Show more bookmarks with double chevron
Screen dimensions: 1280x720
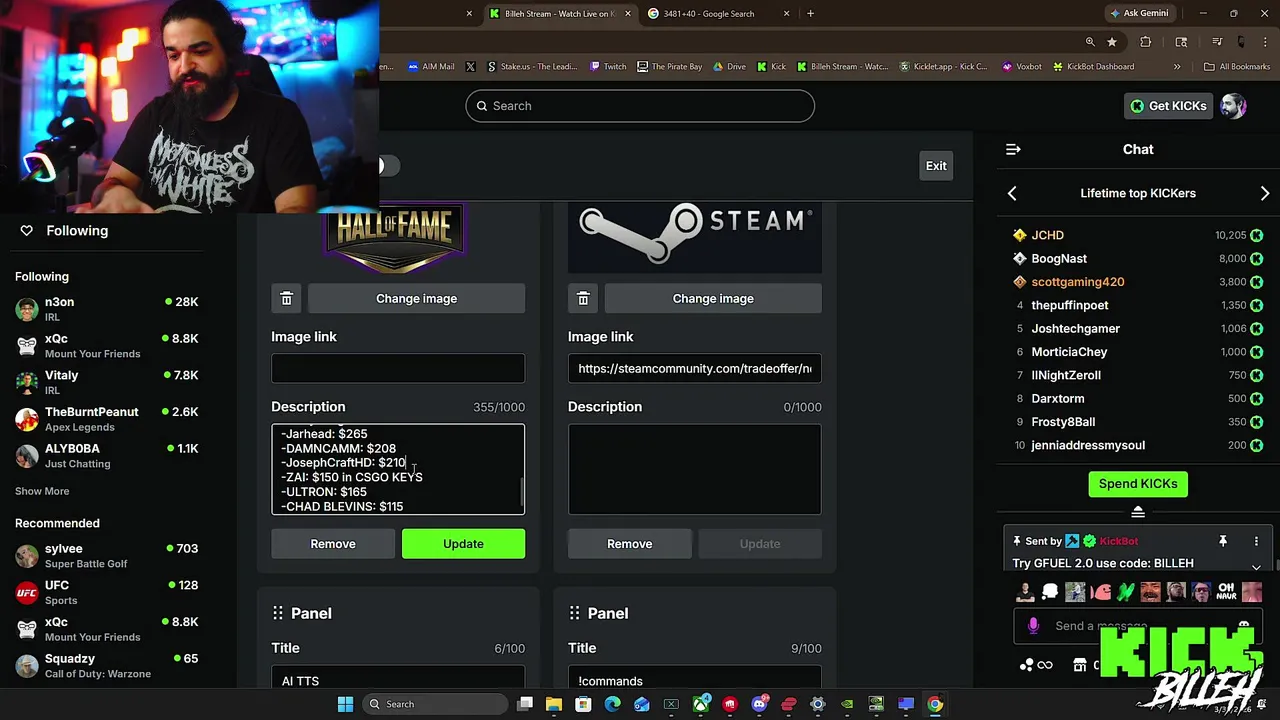pyautogui.click(x=1177, y=67)
